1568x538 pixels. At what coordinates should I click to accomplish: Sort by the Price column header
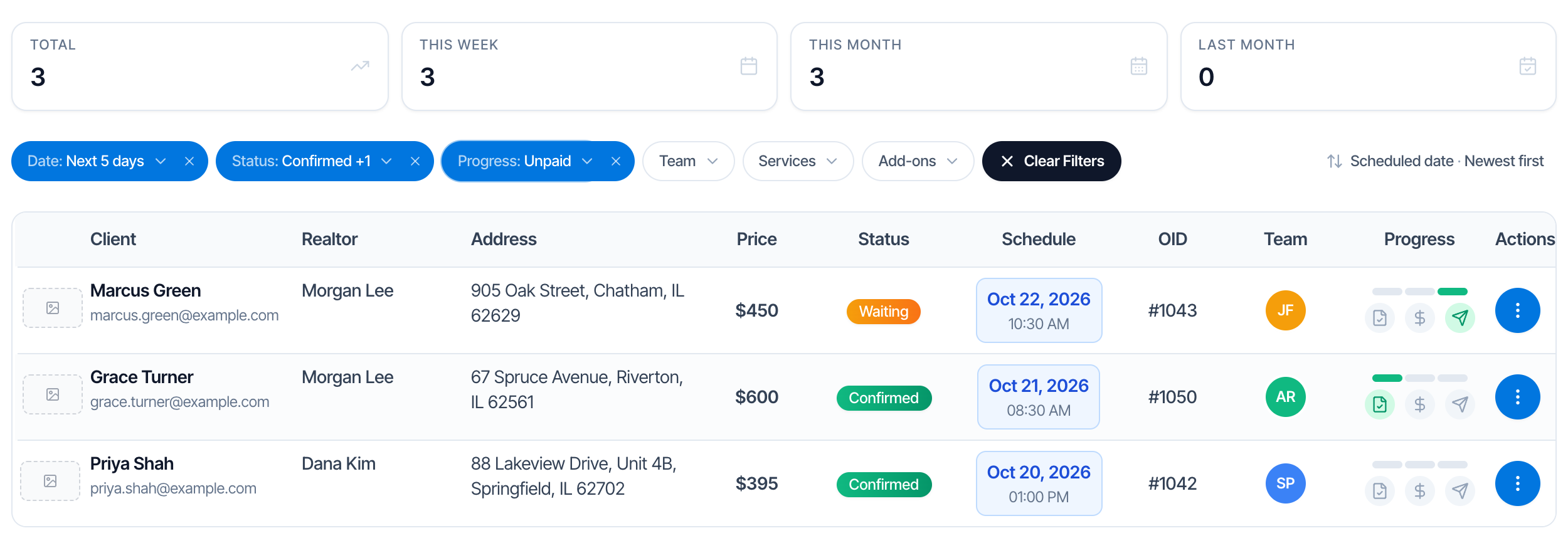[756, 239]
